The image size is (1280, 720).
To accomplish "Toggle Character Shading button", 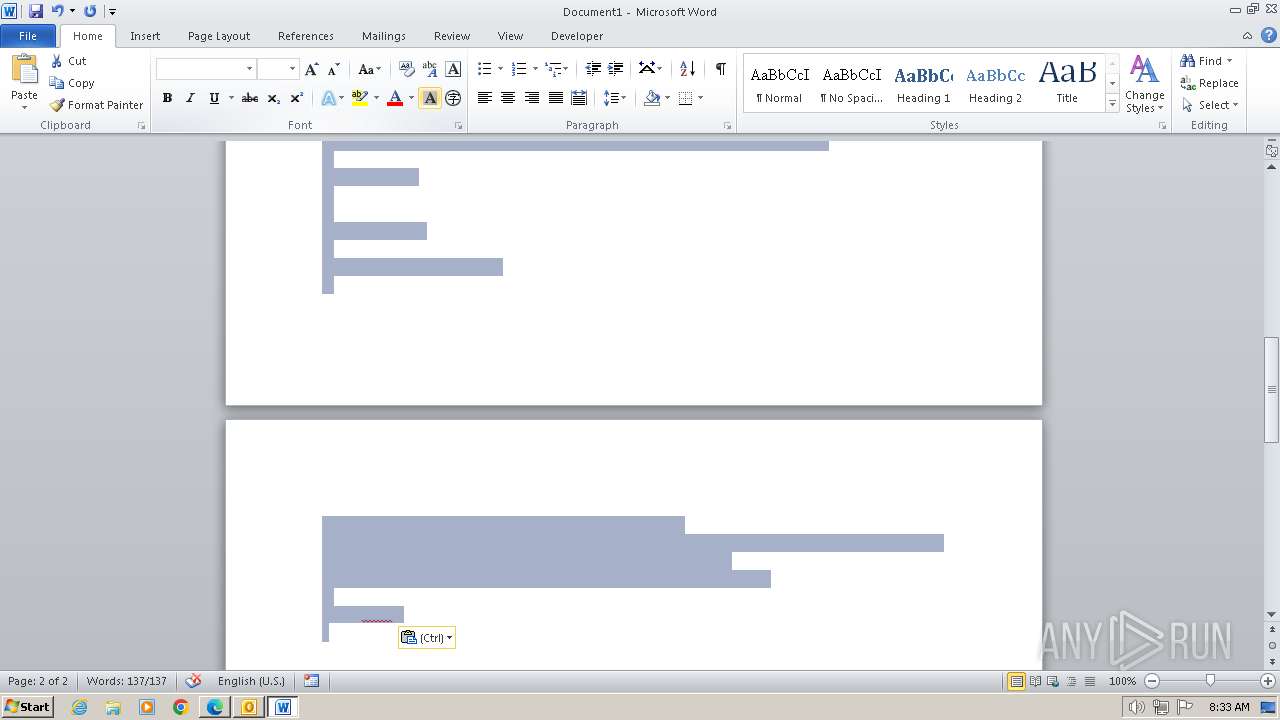I will click(x=430, y=98).
